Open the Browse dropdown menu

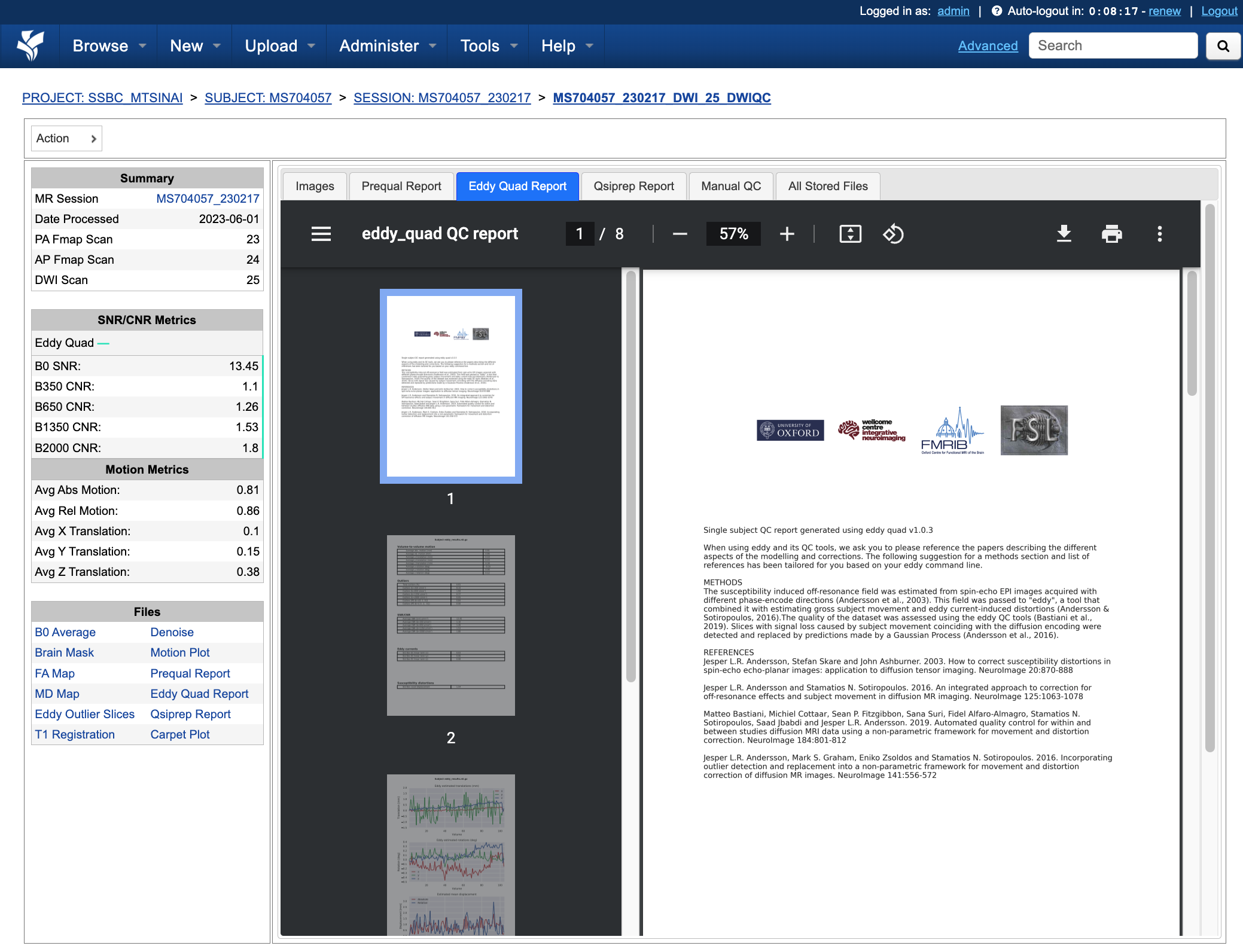109,46
